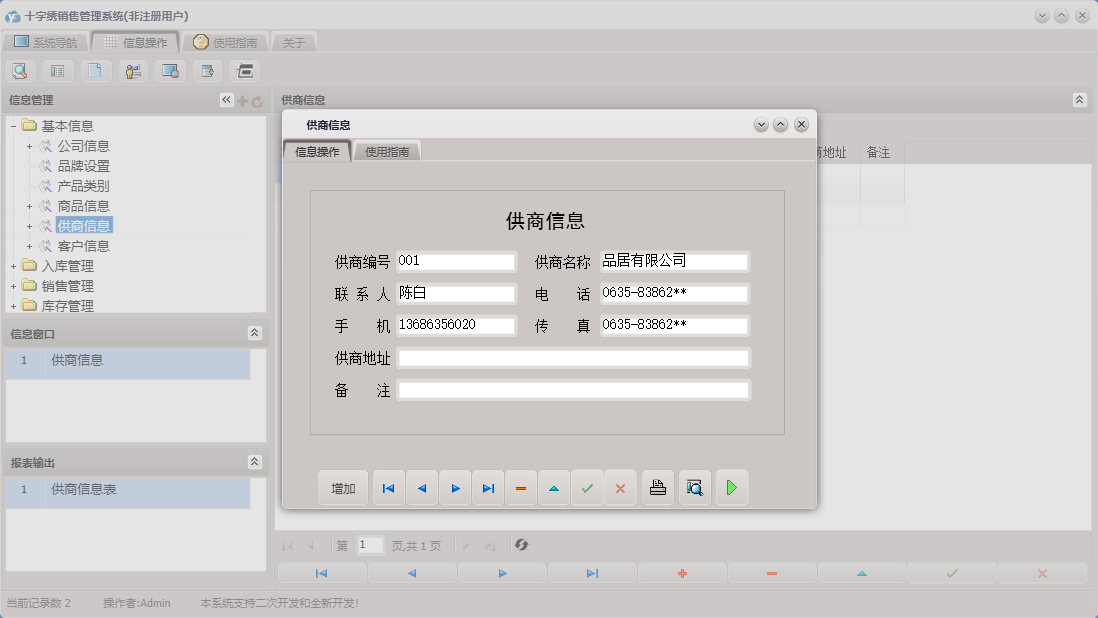The height and width of the screenshot is (618, 1098).
Task: Open the 系统导航 tab
Action: [x=47, y=41]
